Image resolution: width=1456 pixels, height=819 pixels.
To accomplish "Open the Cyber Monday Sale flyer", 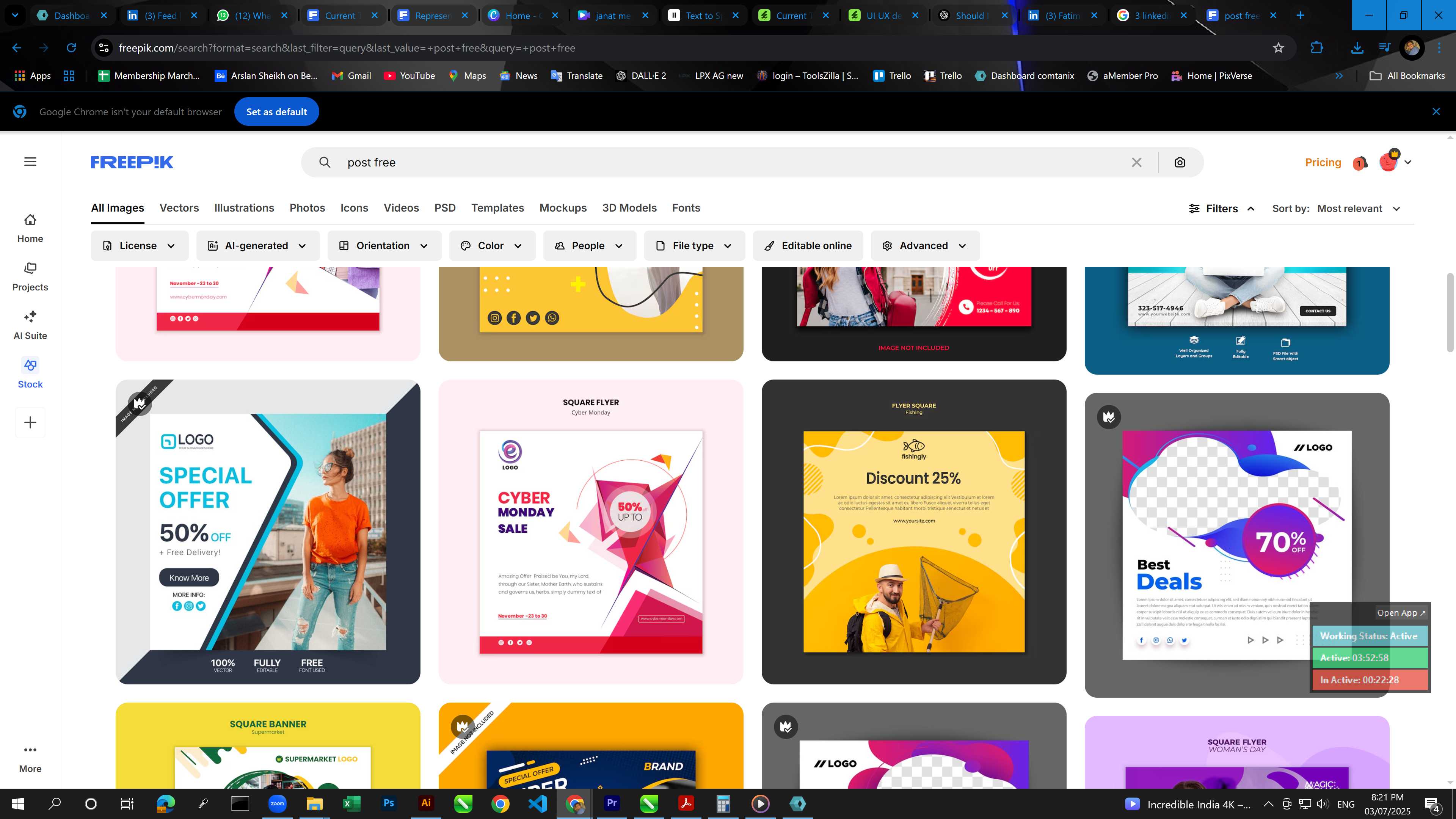I will pyautogui.click(x=591, y=532).
